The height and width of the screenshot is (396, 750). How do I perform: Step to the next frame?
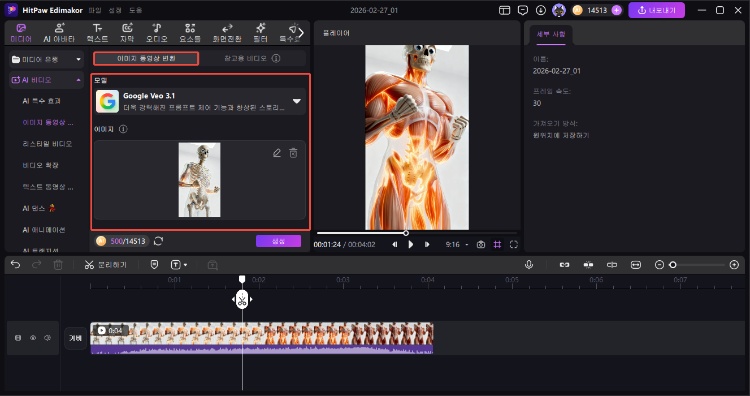tap(427, 244)
